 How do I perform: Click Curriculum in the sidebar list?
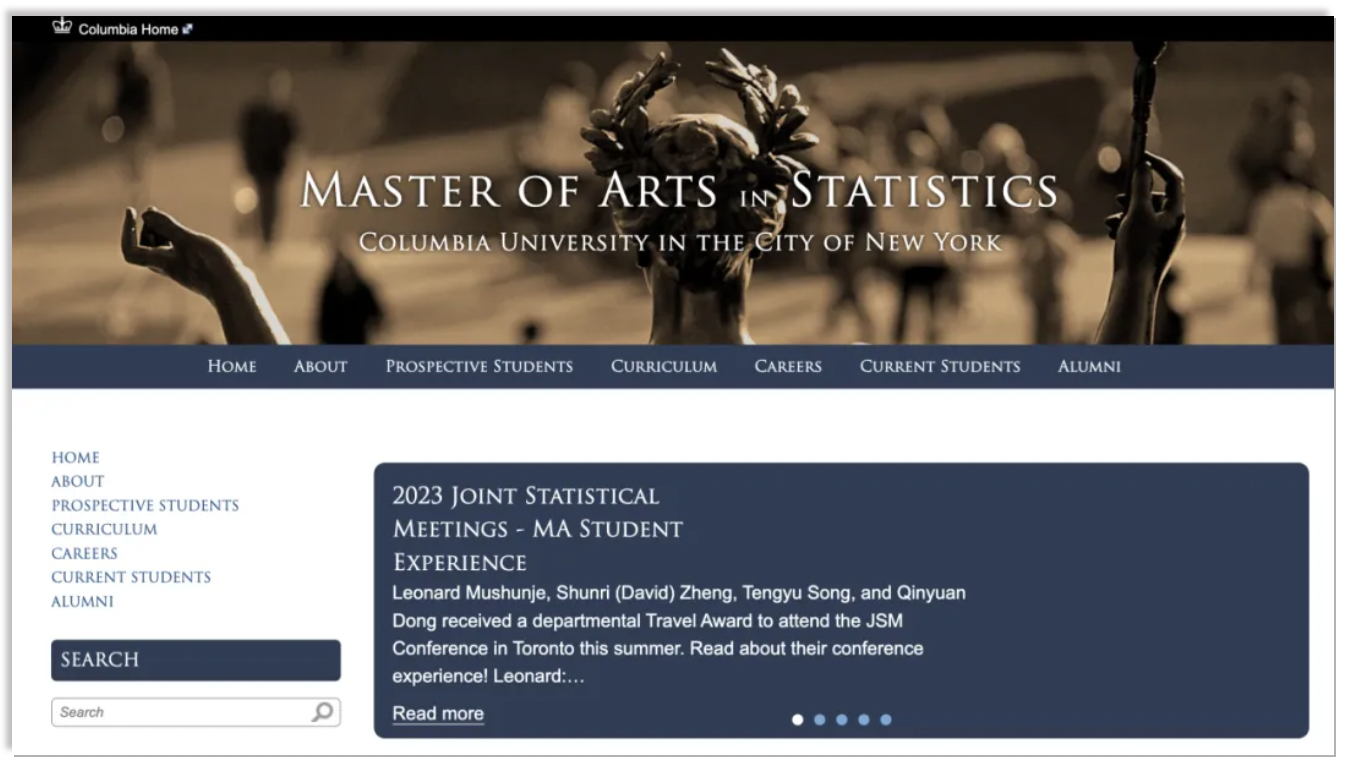pyautogui.click(x=104, y=530)
